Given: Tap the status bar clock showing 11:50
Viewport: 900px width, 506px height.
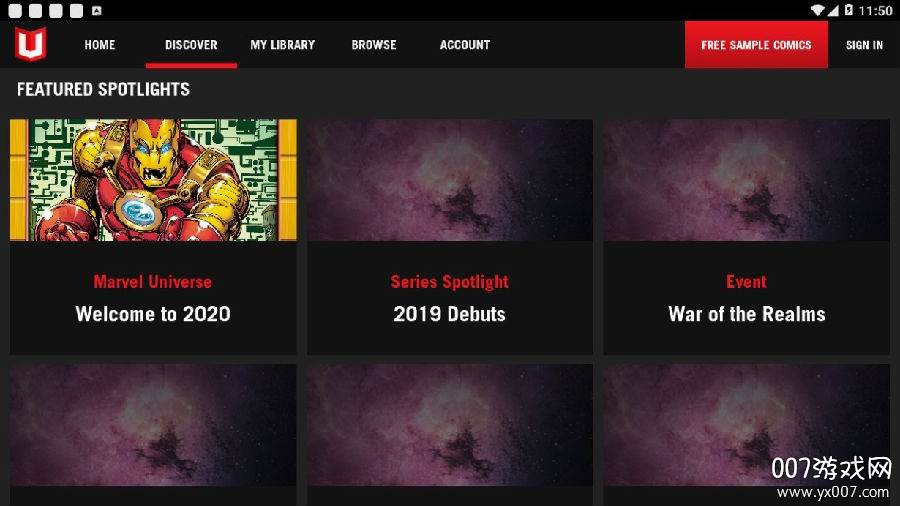Looking at the screenshot, I should [x=875, y=10].
